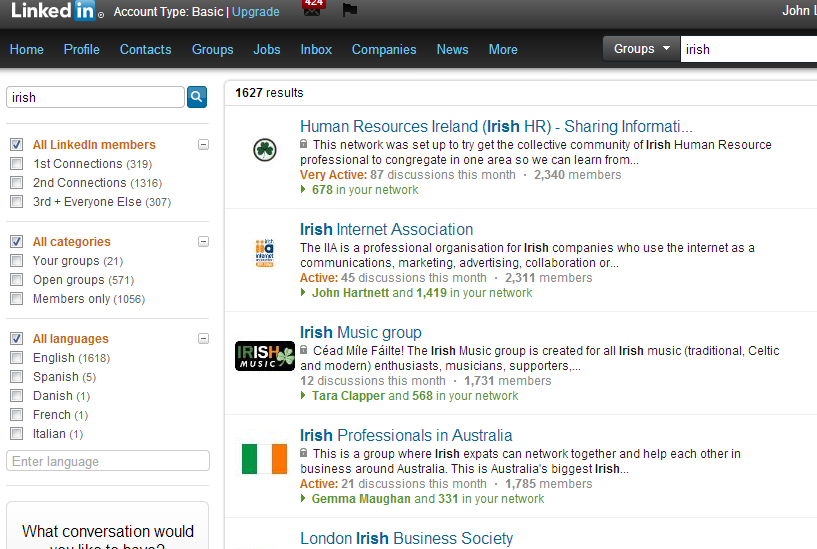
Task: Go to the Companies menu
Action: coord(384,49)
